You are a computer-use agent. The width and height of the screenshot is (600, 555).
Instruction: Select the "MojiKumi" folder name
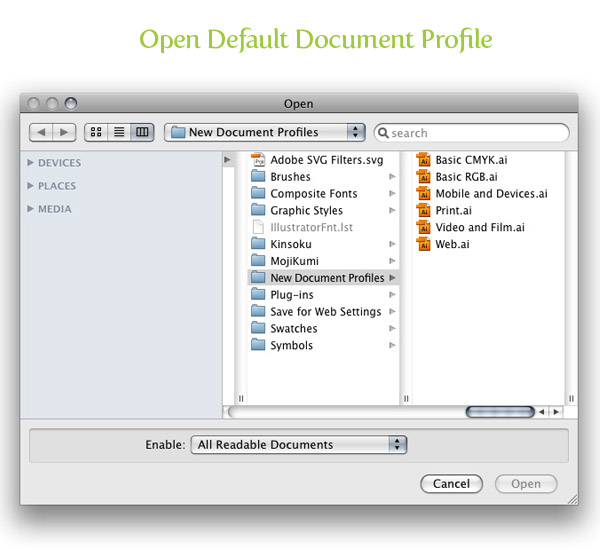294,261
